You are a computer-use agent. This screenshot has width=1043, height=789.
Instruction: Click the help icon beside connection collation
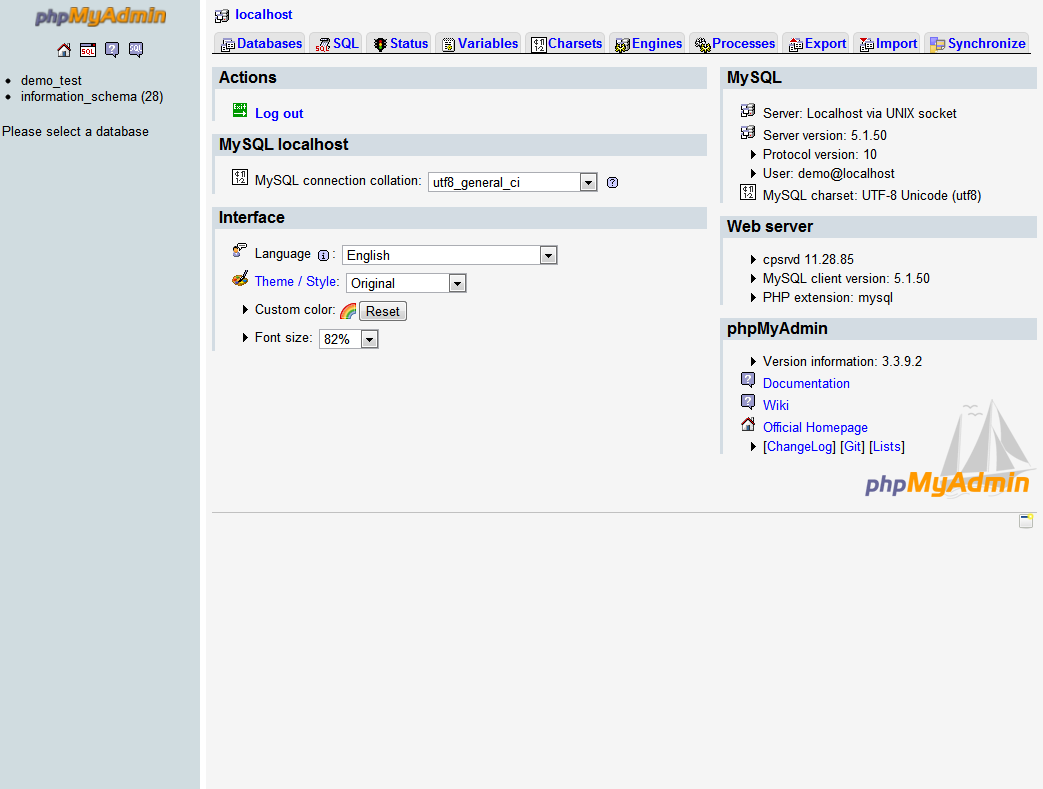613,182
